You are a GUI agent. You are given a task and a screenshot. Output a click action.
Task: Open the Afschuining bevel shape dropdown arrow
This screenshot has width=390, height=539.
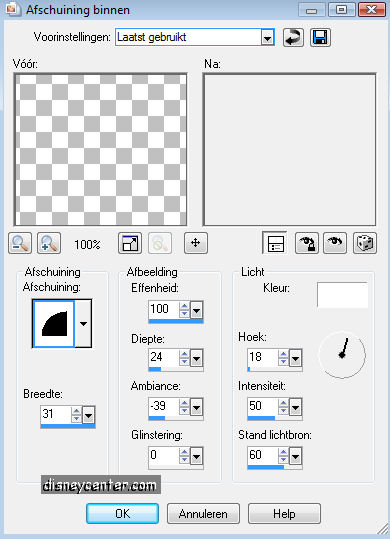tap(83, 323)
